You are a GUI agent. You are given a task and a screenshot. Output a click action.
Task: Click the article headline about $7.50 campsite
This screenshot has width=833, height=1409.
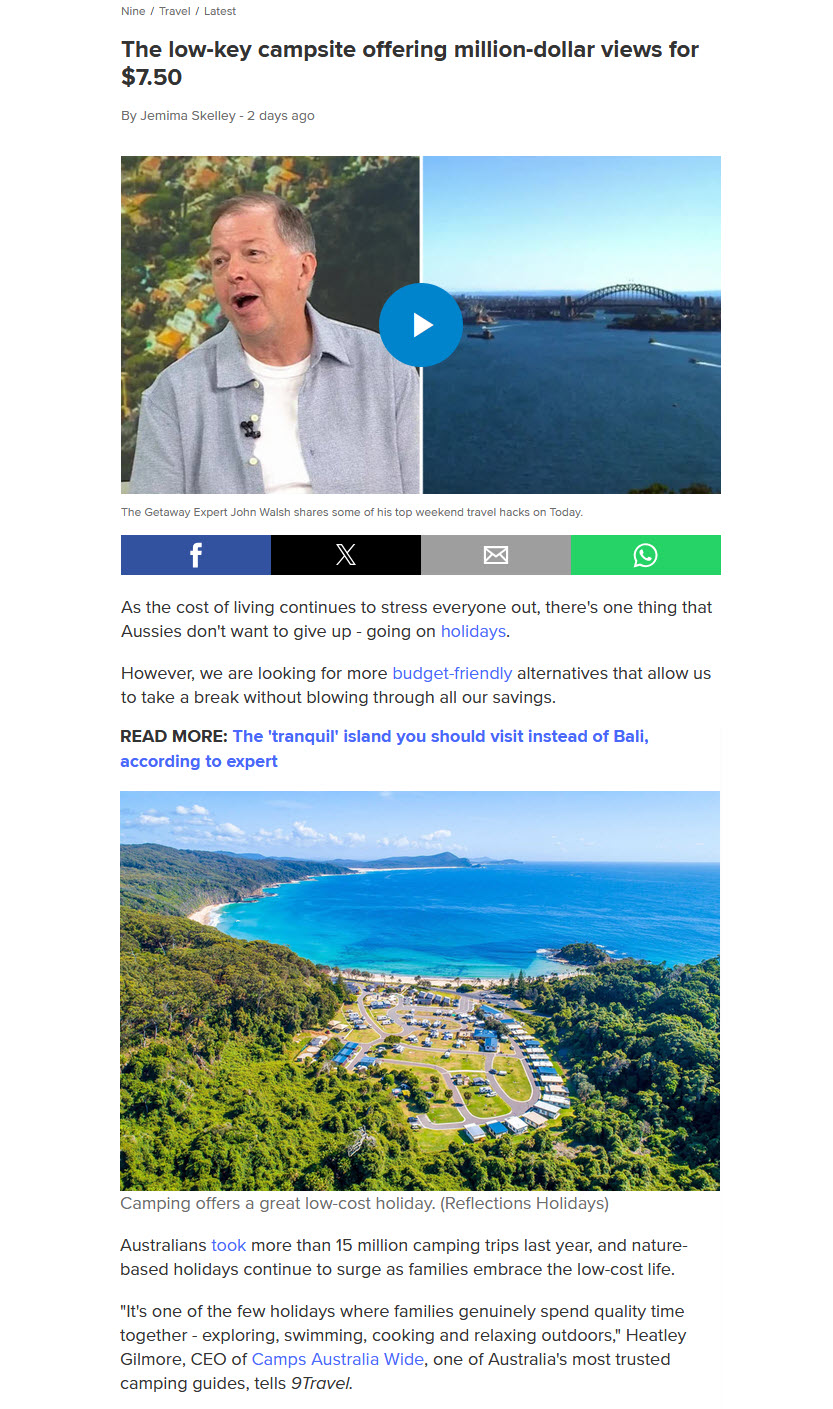click(410, 63)
